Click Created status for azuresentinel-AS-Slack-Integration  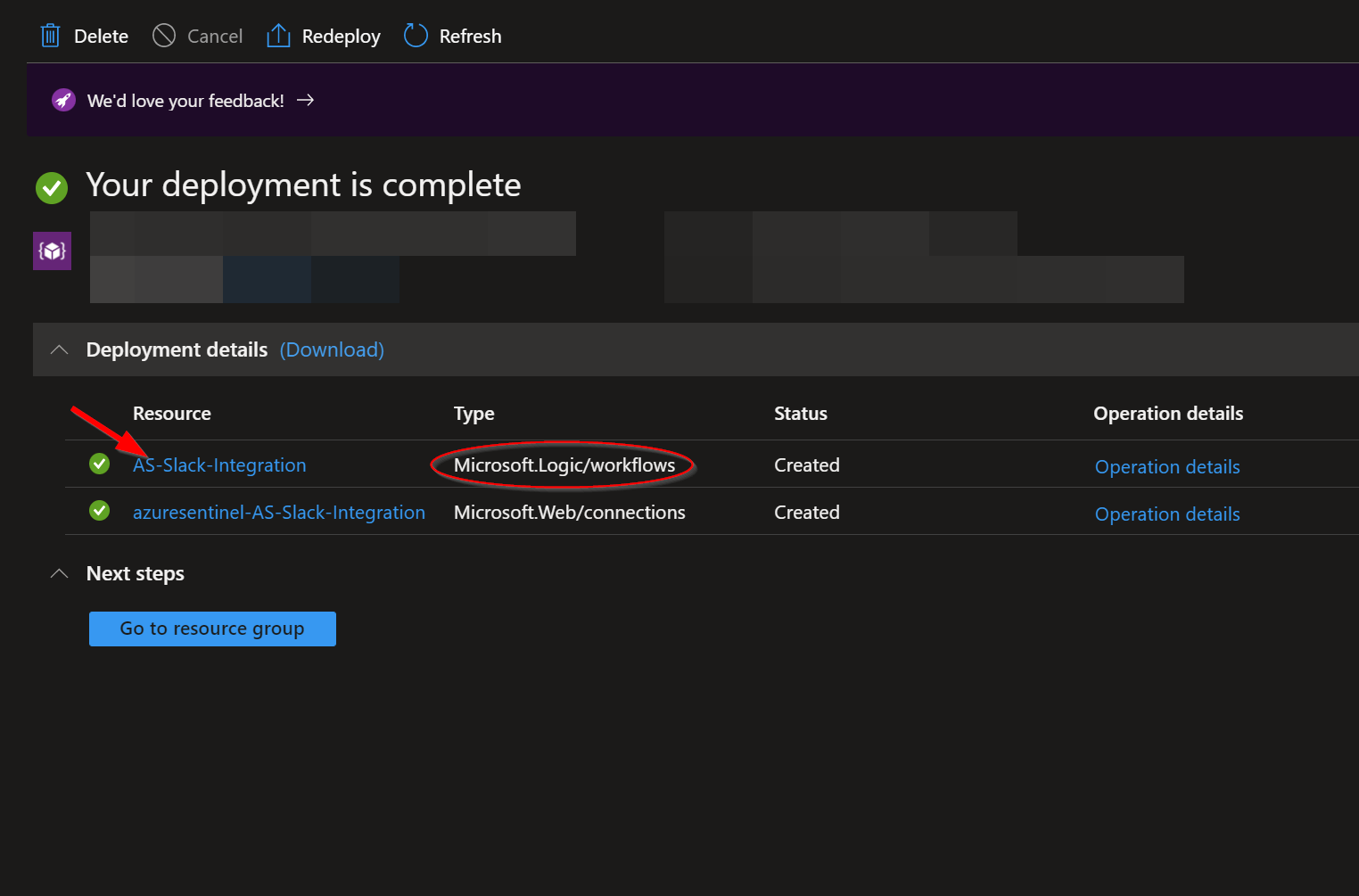click(807, 513)
